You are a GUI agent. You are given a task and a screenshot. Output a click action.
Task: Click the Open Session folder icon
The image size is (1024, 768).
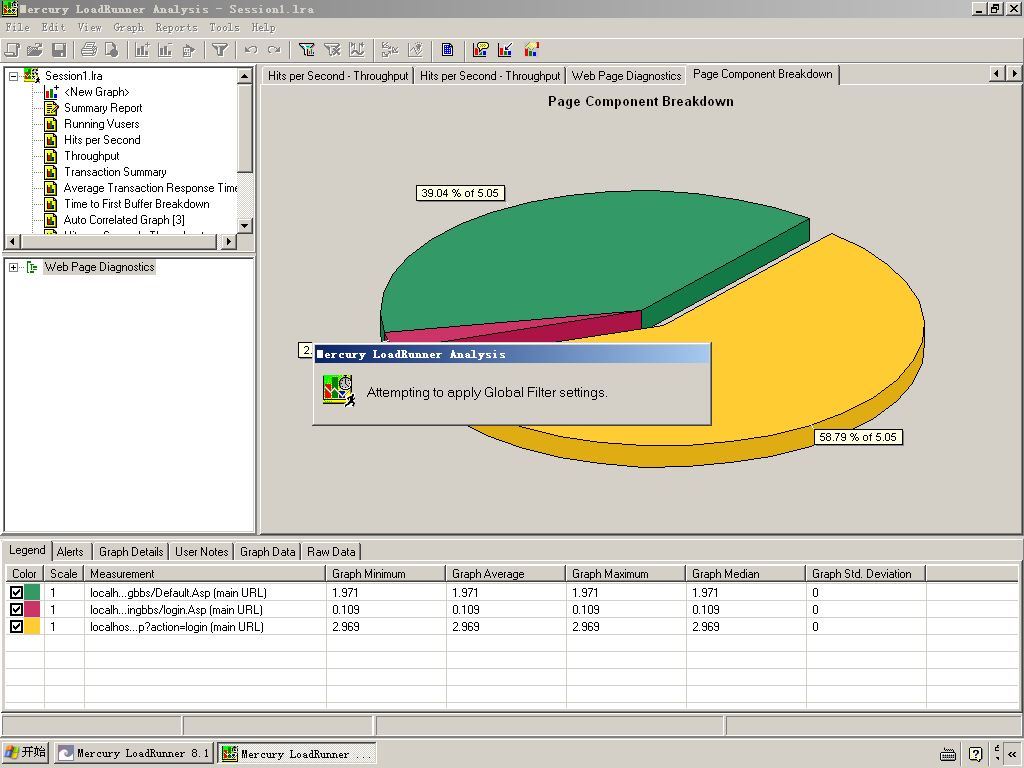coord(35,50)
